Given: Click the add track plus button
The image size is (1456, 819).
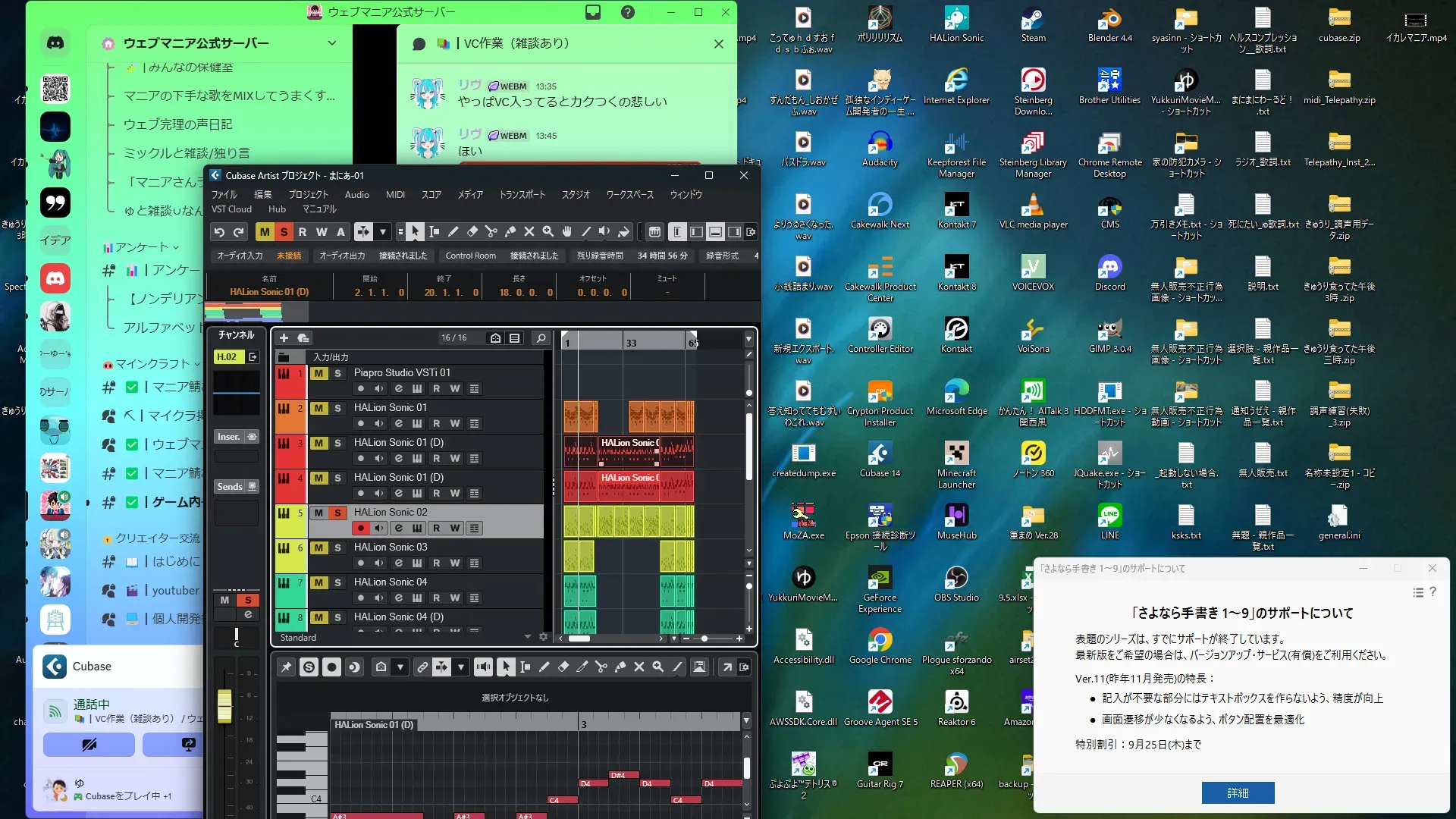Looking at the screenshot, I should click(x=284, y=338).
